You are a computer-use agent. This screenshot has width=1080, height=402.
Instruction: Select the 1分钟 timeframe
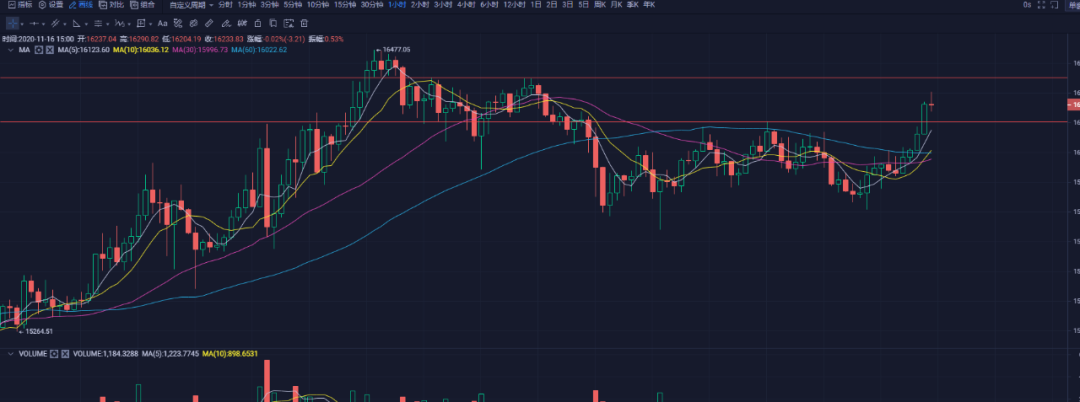pyautogui.click(x=246, y=4)
